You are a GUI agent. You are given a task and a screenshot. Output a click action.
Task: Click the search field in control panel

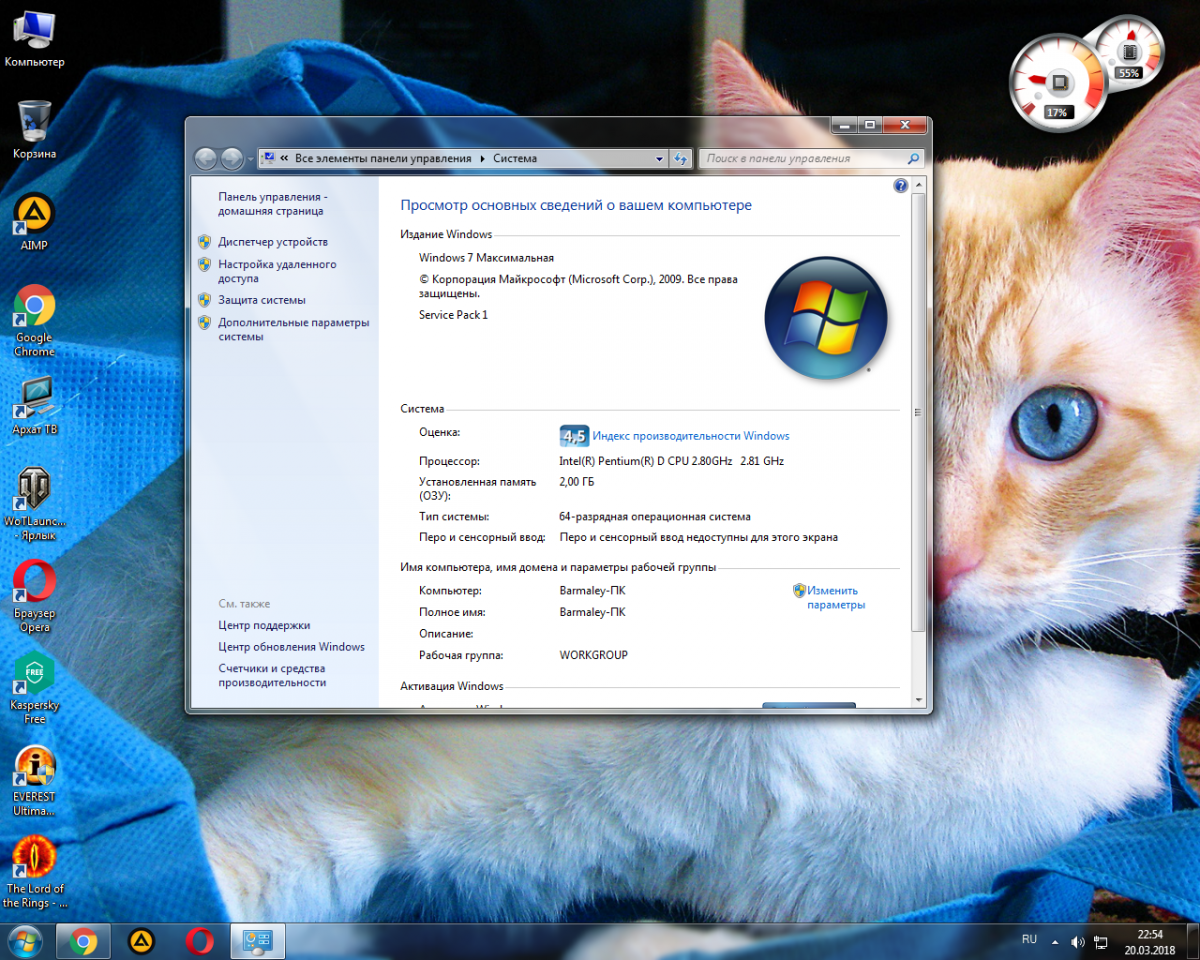point(803,159)
